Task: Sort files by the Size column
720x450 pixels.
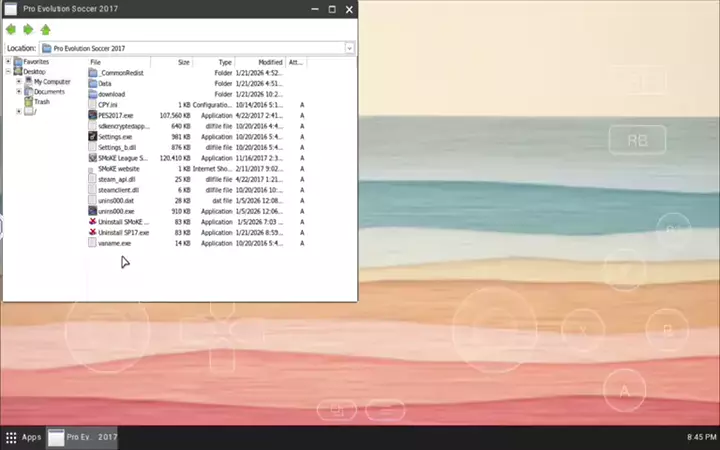Action: 183,62
